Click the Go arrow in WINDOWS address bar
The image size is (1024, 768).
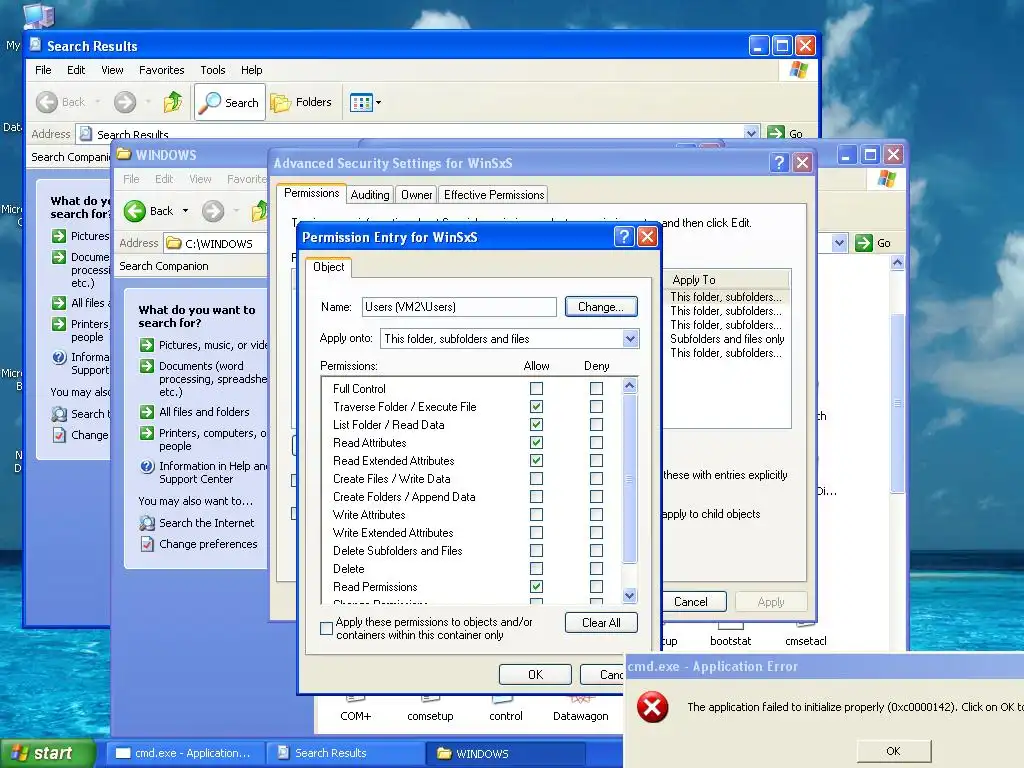pyautogui.click(x=863, y=243)
